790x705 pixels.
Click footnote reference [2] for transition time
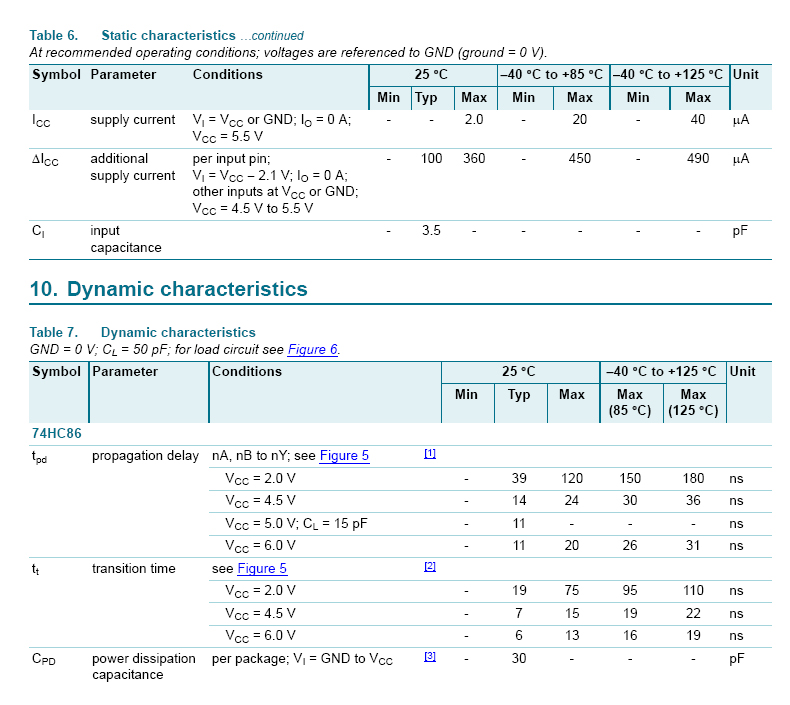click(430, 567)
